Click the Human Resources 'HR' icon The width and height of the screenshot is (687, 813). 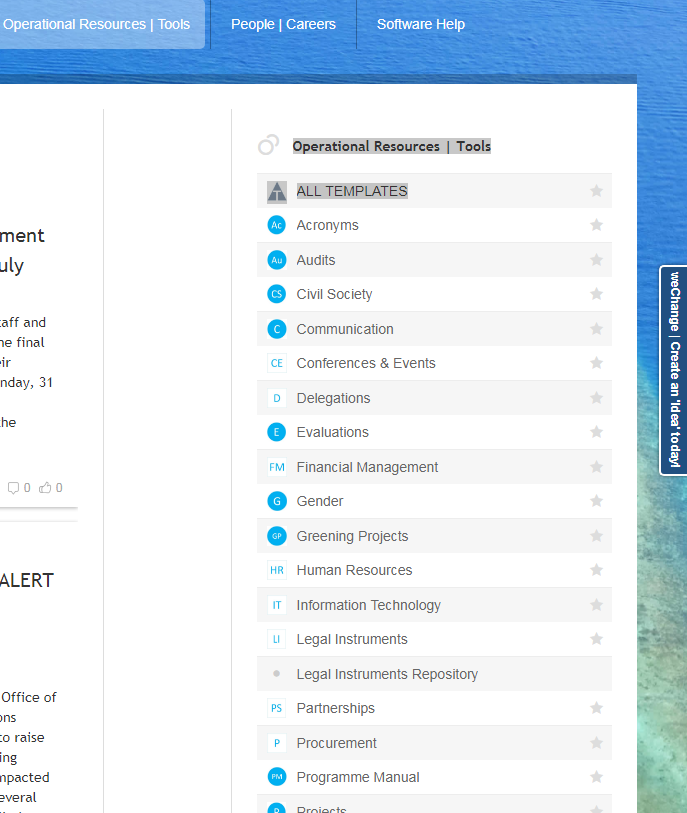[x=277, y=570]
